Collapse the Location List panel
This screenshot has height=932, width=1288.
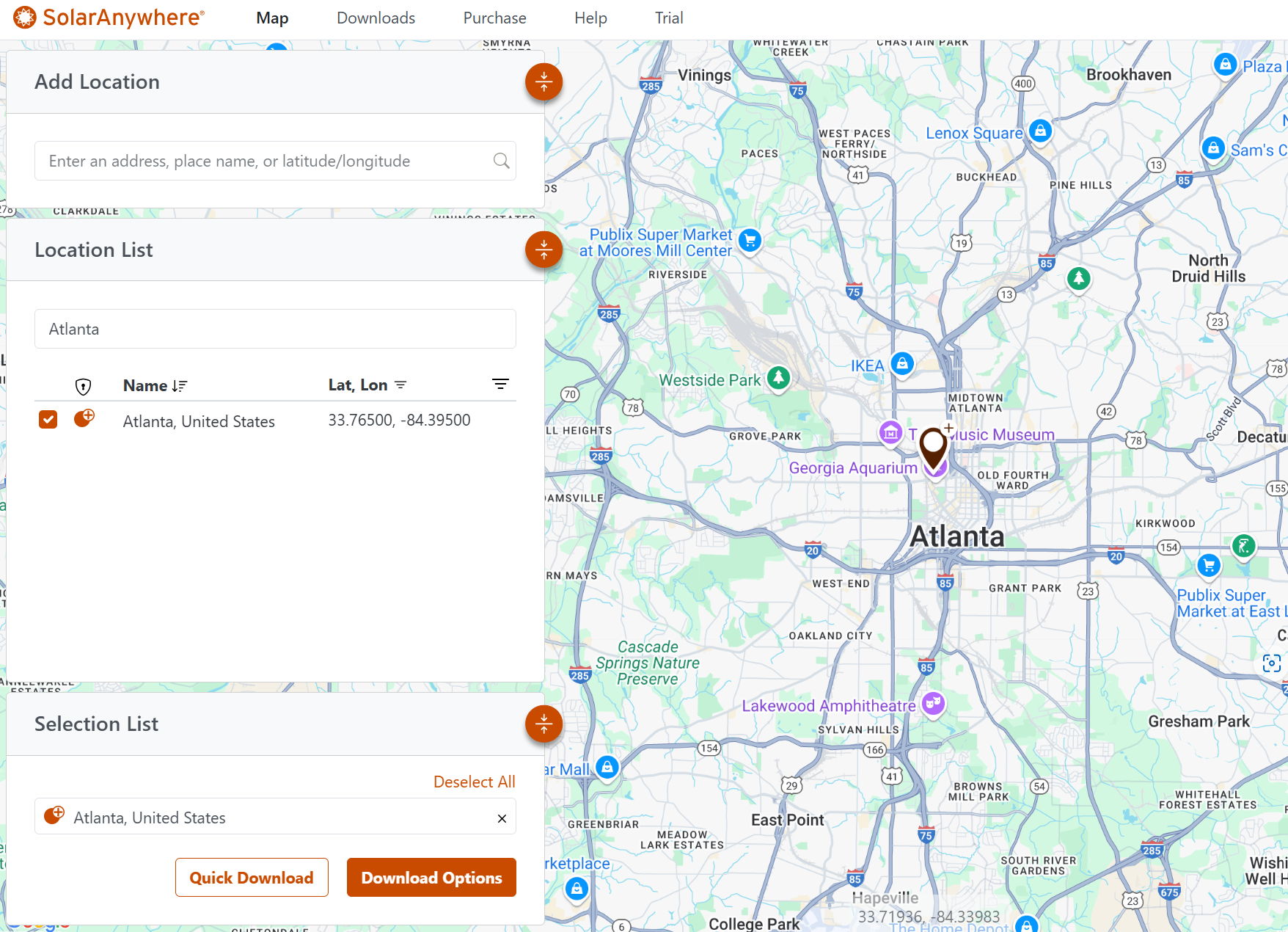[x=544, y=250]
